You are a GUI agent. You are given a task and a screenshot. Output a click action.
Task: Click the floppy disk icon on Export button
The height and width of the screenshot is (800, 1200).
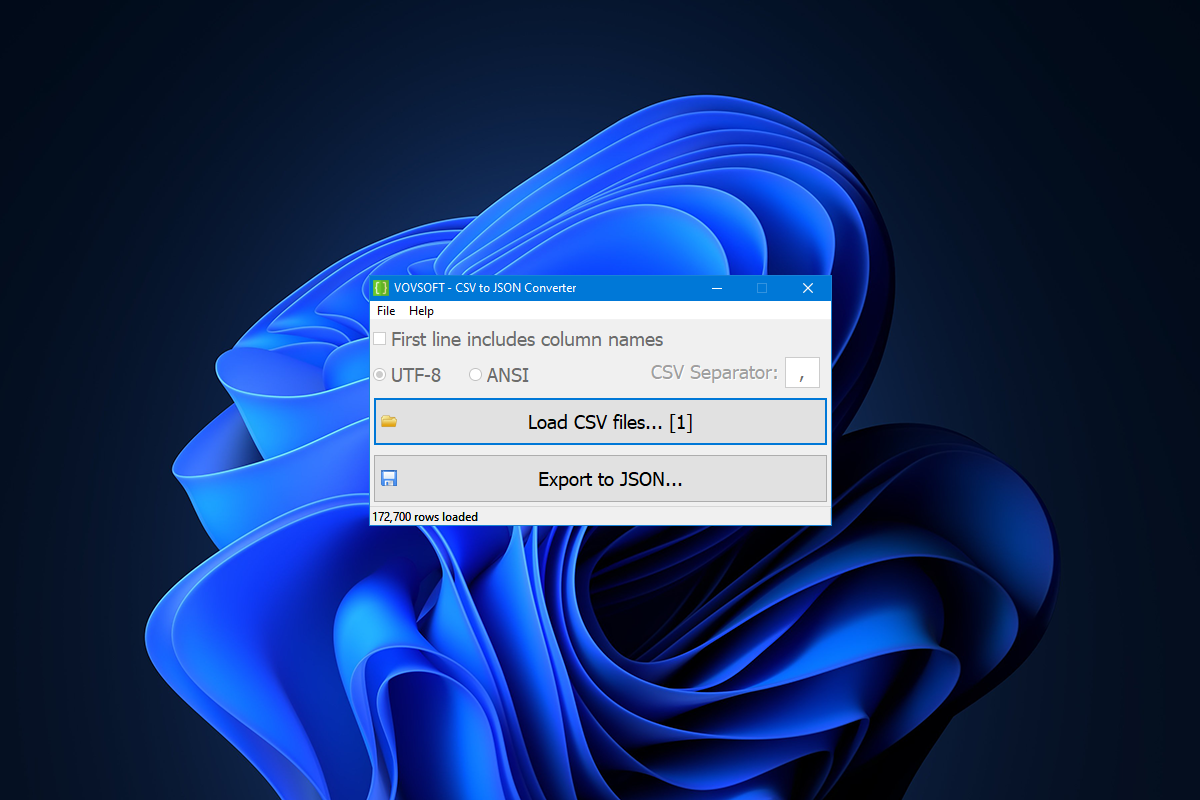(389, 478)
